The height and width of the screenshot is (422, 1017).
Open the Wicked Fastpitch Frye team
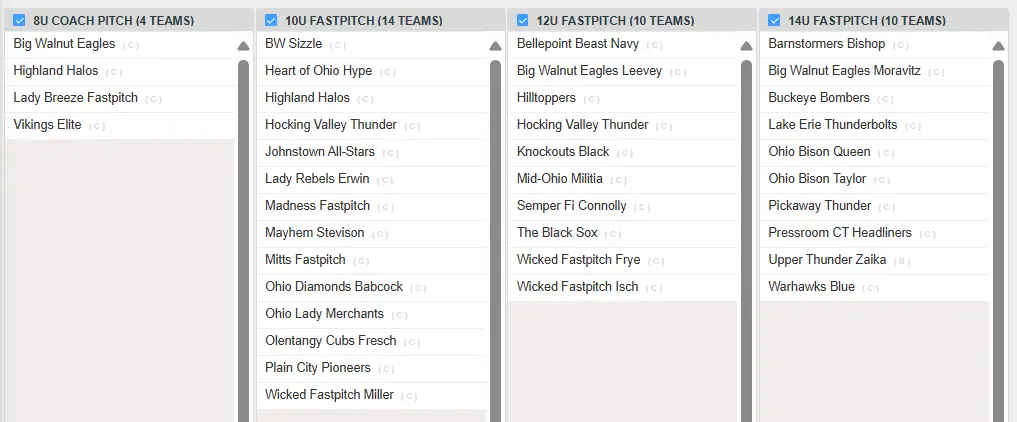pos(578,260)
